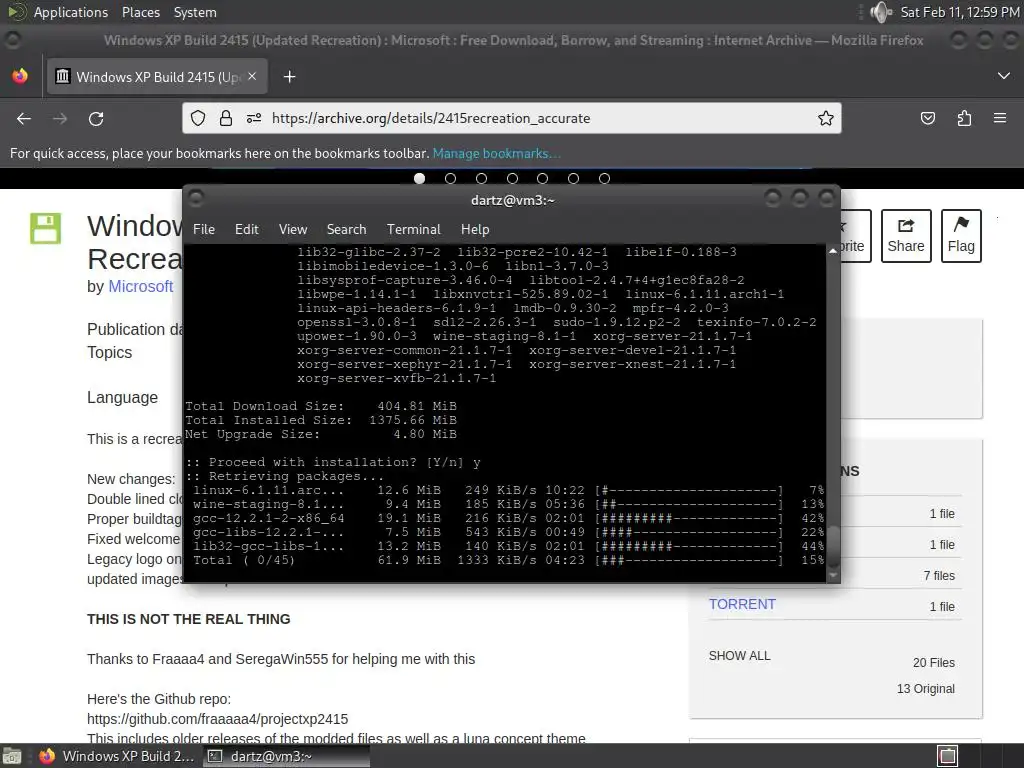Select the seventh carousel dot

coord(604,178)
